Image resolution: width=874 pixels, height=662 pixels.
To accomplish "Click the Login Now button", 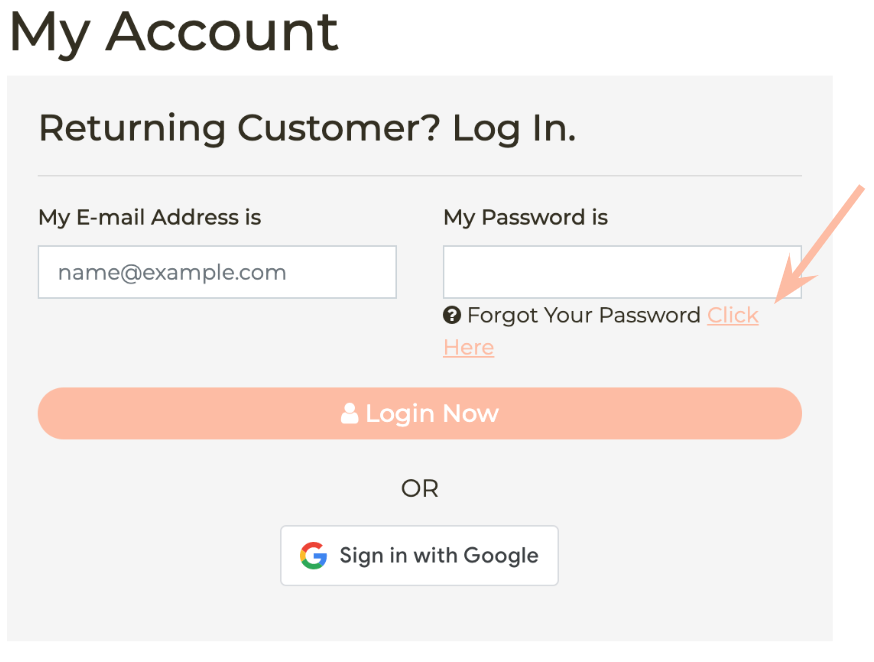I will click(x=420, y=413).
